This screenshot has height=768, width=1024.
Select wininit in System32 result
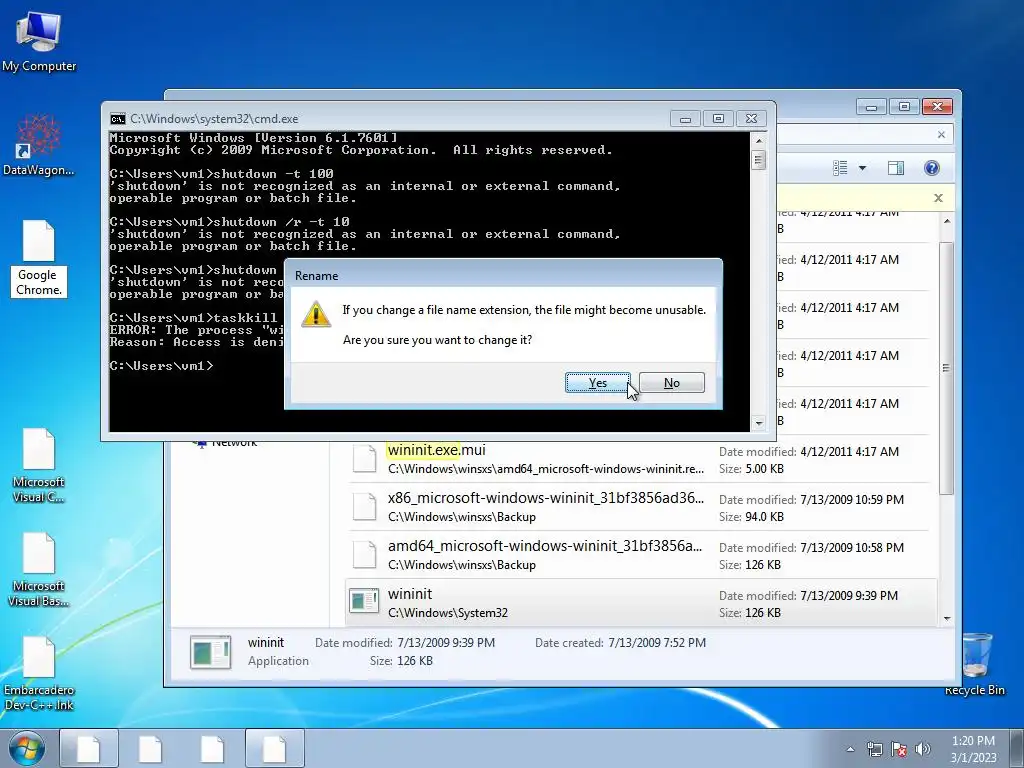click(641, 603)
